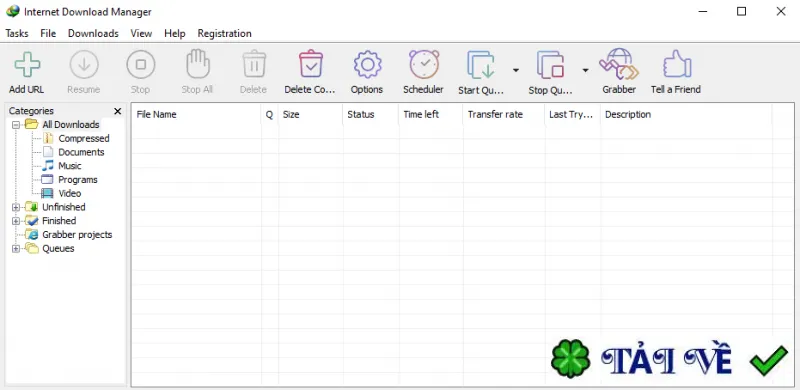
Task: Maximize the Internet Download Manager window
Action: coord(741,11)
